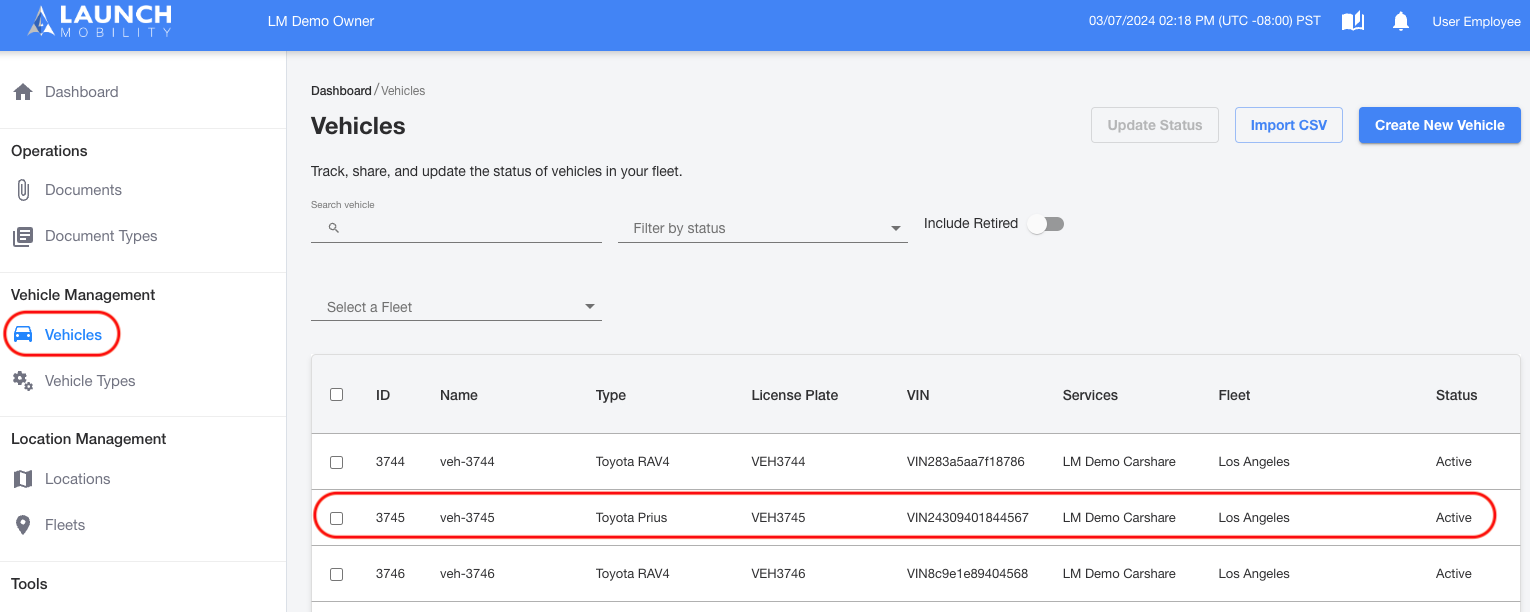Open Locations in sidebar

point(77,479)
